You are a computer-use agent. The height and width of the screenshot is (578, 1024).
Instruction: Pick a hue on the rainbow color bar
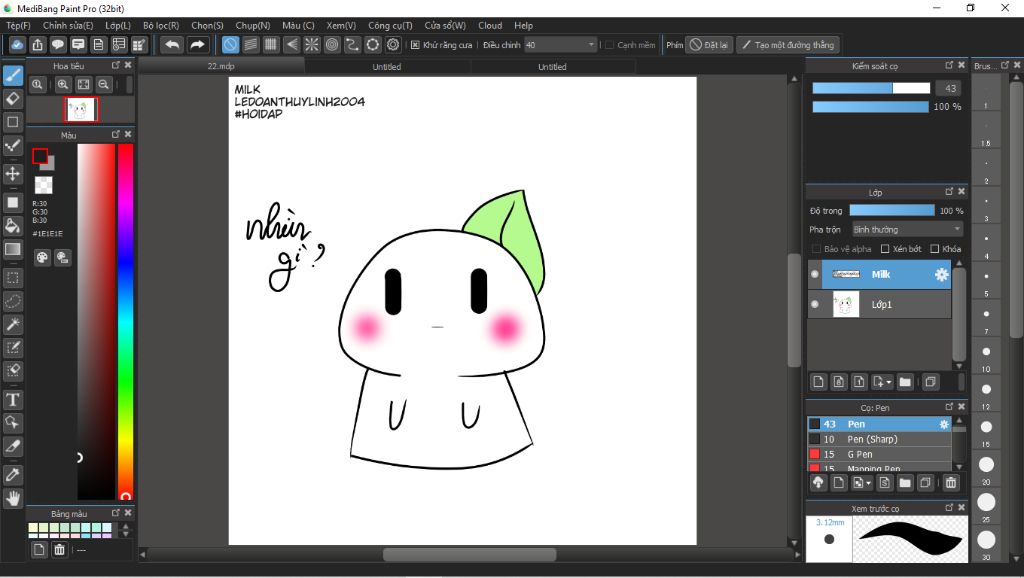tap(125, 320)
